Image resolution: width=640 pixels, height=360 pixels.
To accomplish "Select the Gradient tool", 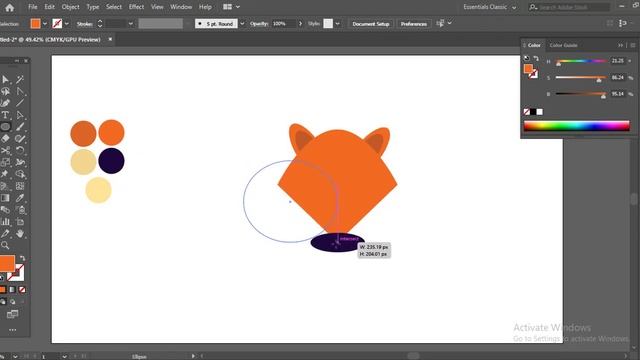I will [x=5, y=198].
